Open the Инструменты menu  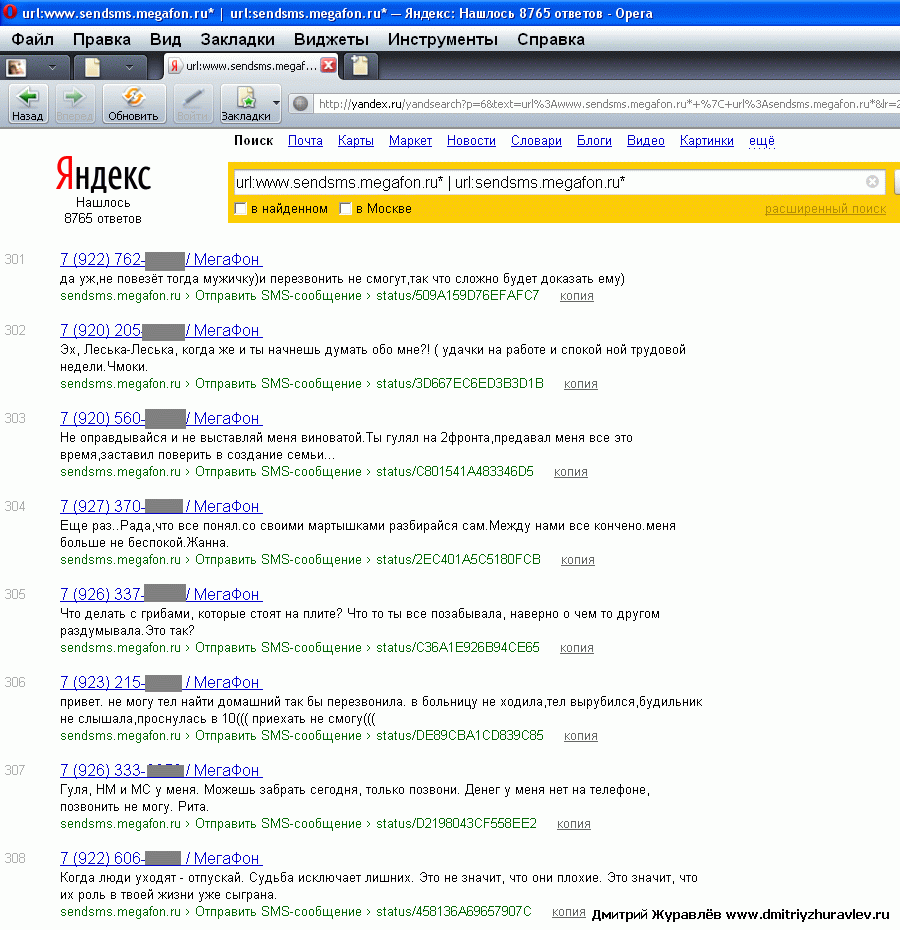(443, 40)
